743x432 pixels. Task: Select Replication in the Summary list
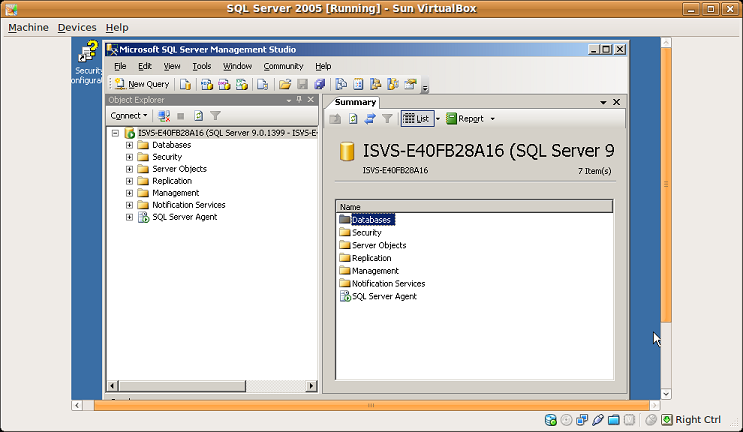pyautogui.click(x=372, y=258)
